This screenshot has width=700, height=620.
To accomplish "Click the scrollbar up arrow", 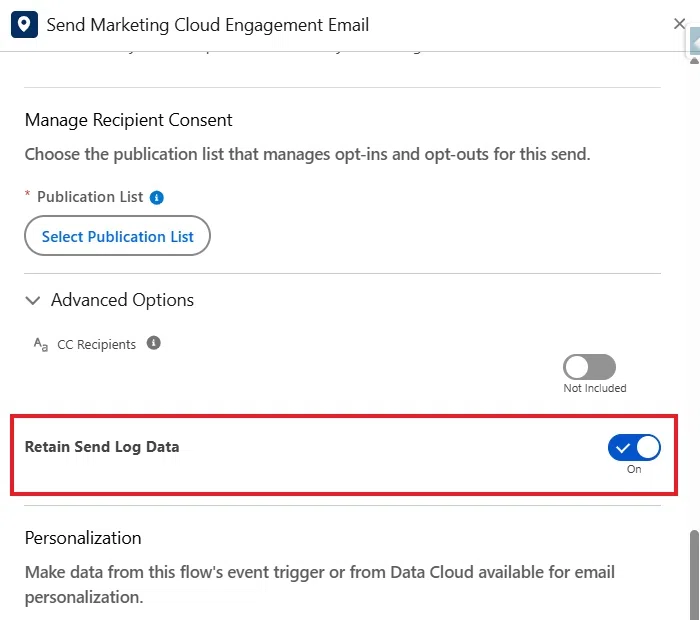I will point(694,61).
